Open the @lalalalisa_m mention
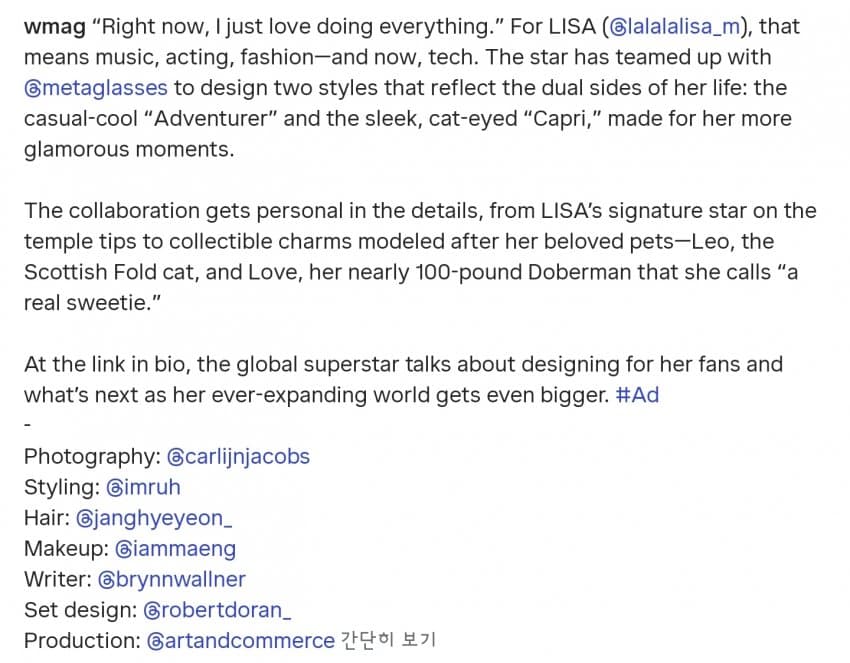This screenshot has width=850, height=663. [675, 27]
